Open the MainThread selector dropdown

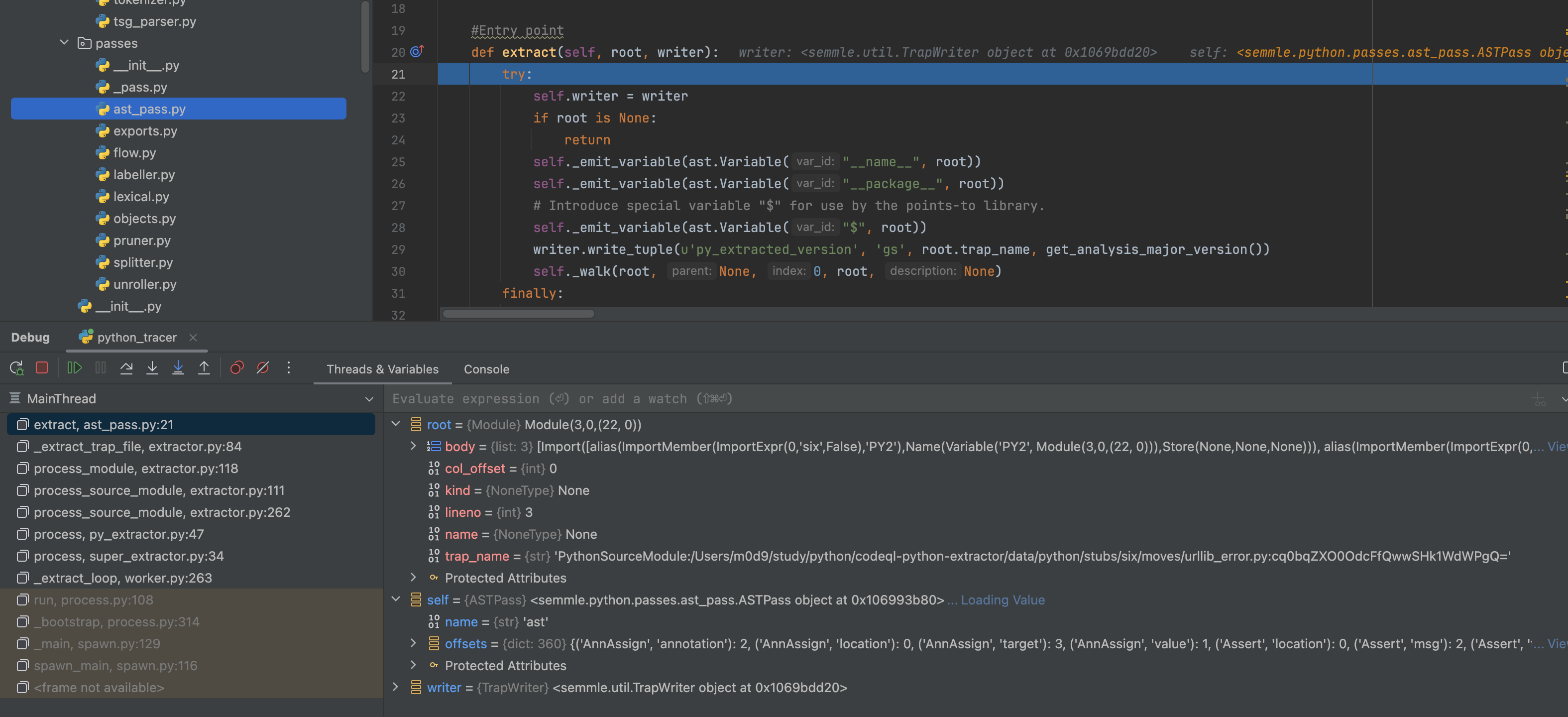click(x=369, y=399)
